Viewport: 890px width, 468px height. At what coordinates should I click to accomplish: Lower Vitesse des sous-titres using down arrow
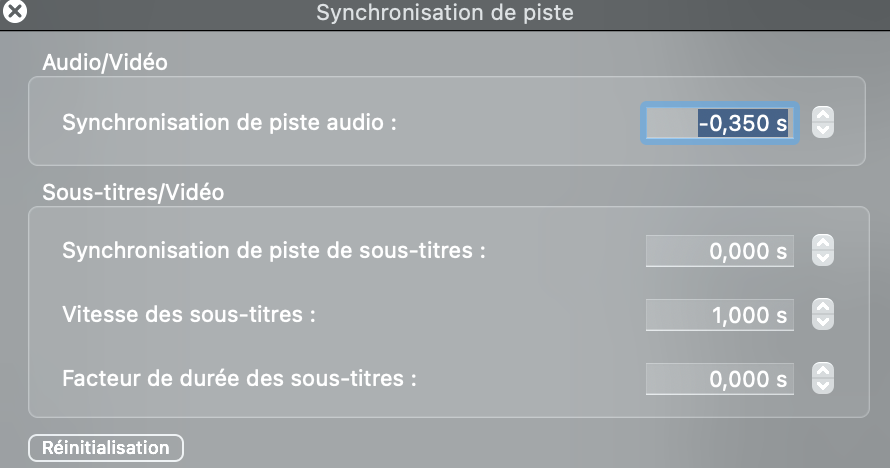822,322
